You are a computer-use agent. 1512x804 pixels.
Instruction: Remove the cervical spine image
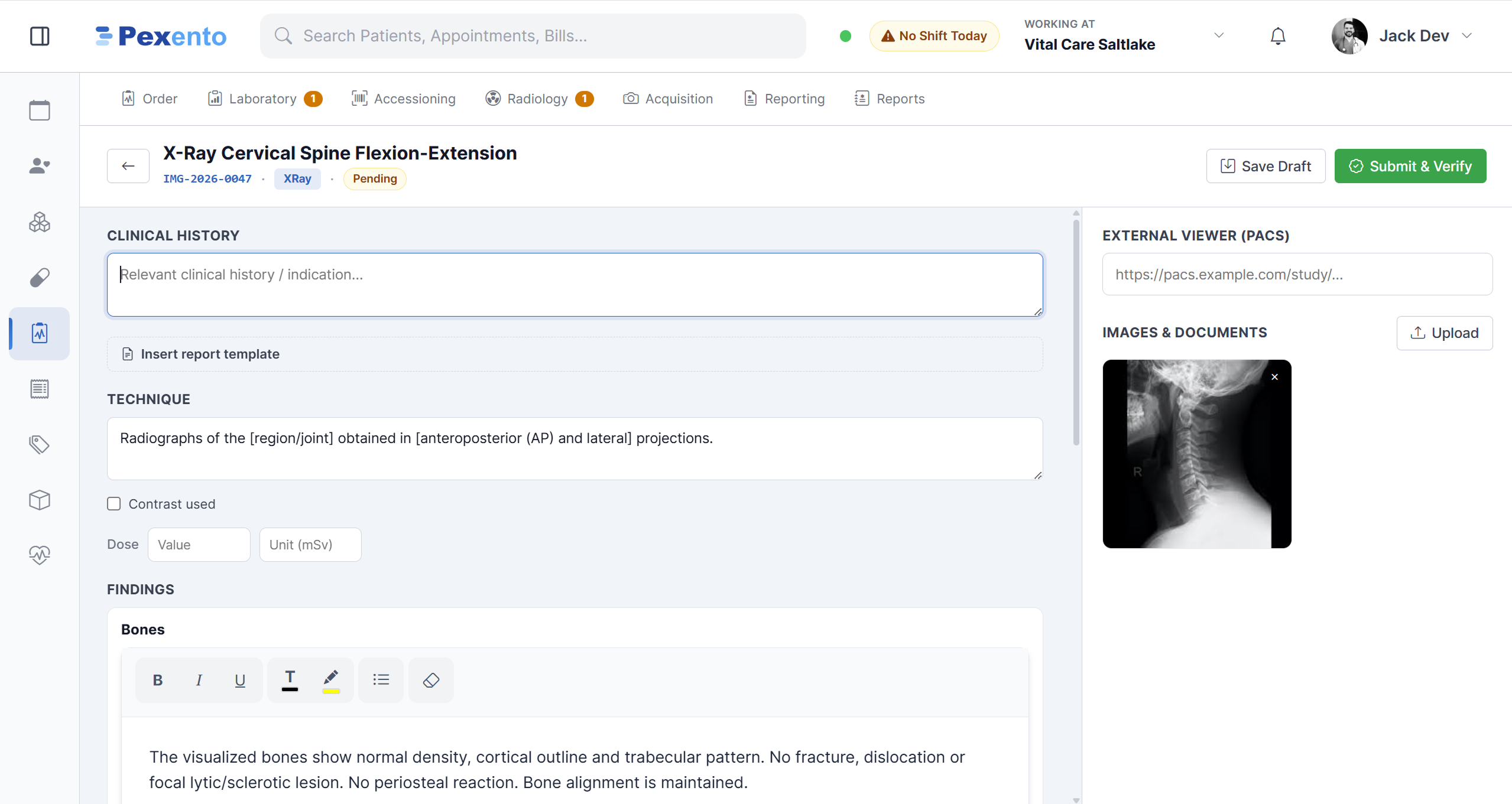pos(1275,377)
